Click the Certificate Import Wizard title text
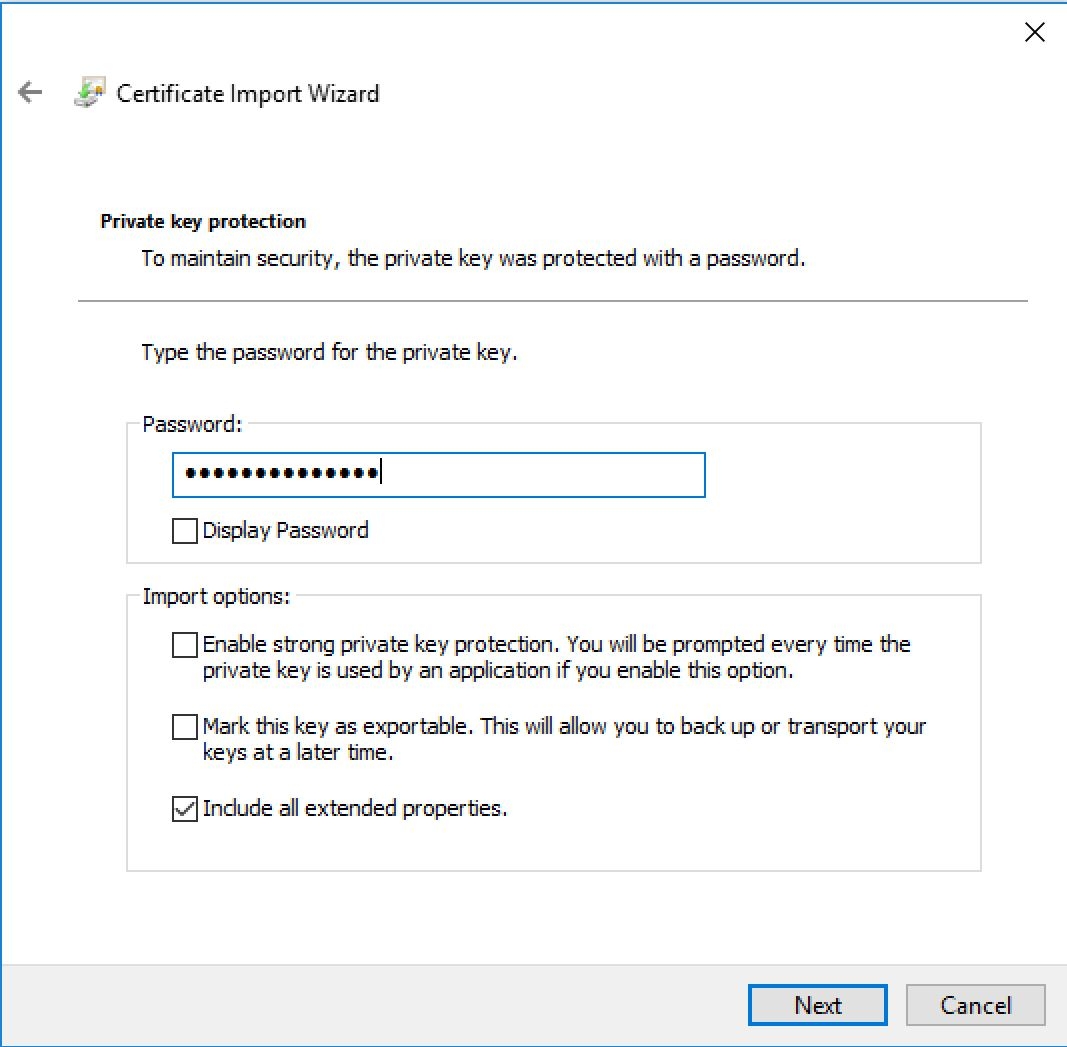Image resolution: width=1067 pixels, height=1047 pixels. [x=248, y=93]
